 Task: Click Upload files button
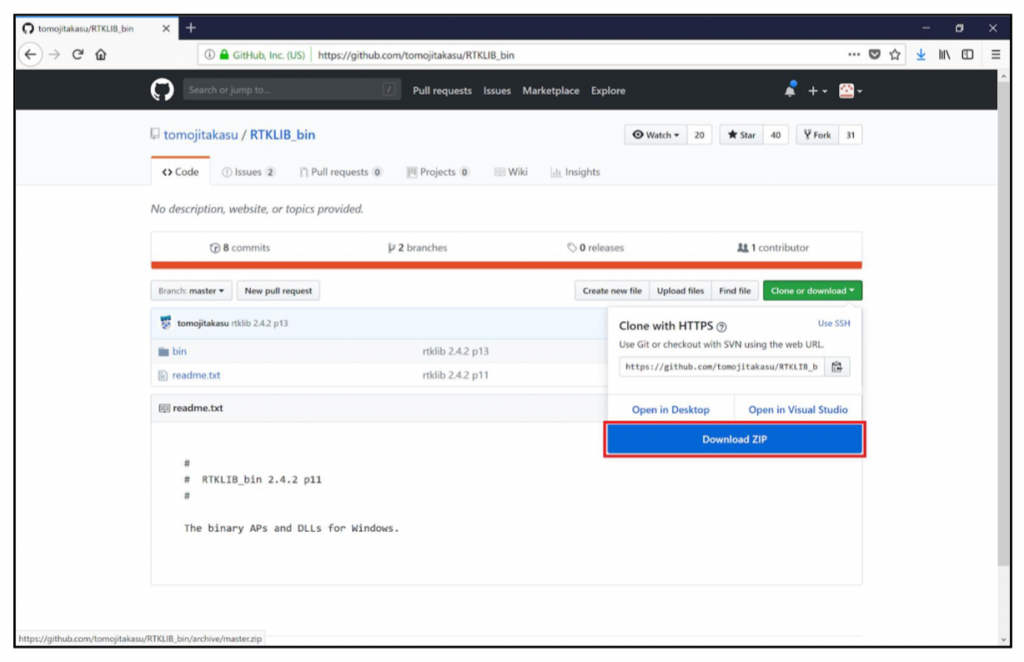(x=680, y=291)
